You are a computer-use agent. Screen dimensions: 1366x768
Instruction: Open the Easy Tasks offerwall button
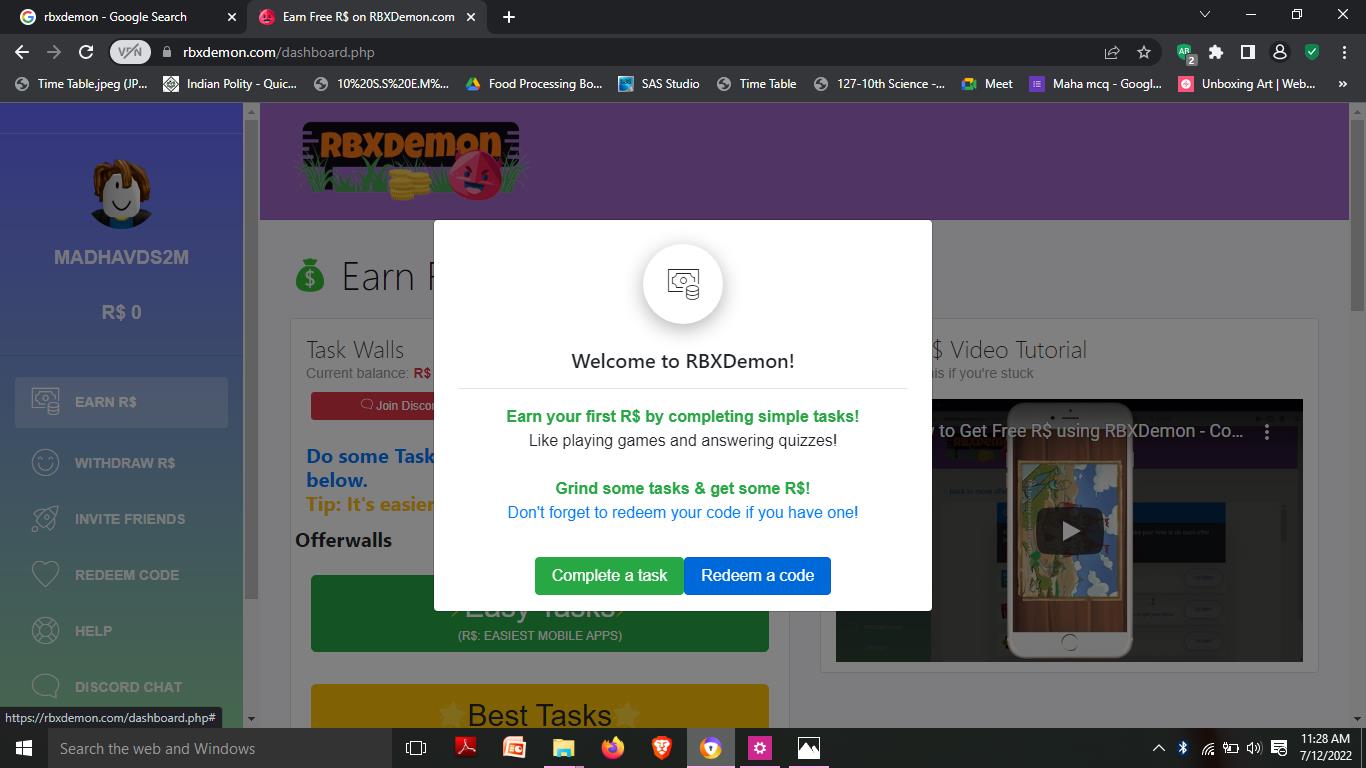click(540, 614)
